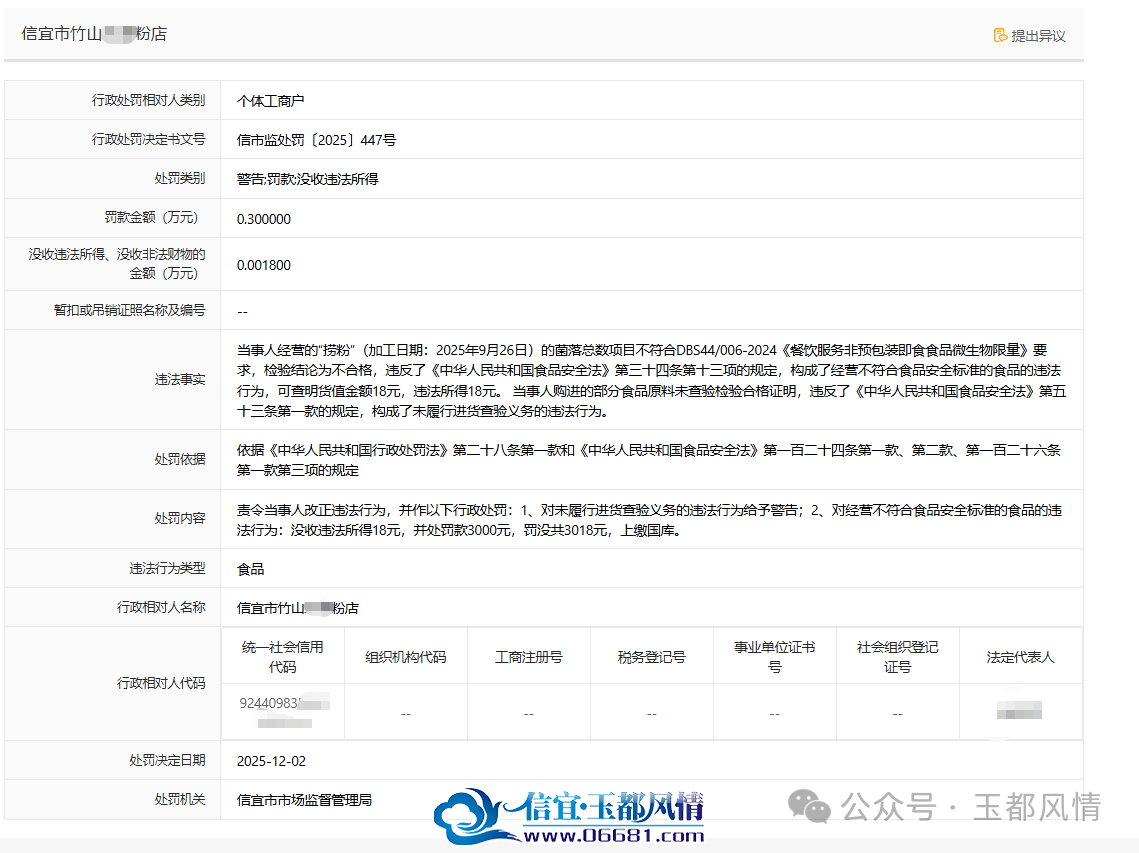The image size is (1139, 853).
Task: Select the text starting 责令当事人改正违法行为
Action: (x=649, y=520)
